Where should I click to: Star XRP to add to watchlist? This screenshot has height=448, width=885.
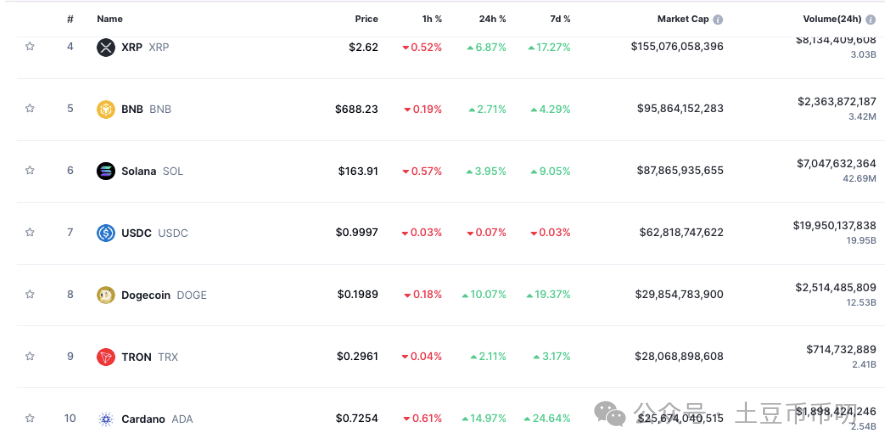point(30,47)
